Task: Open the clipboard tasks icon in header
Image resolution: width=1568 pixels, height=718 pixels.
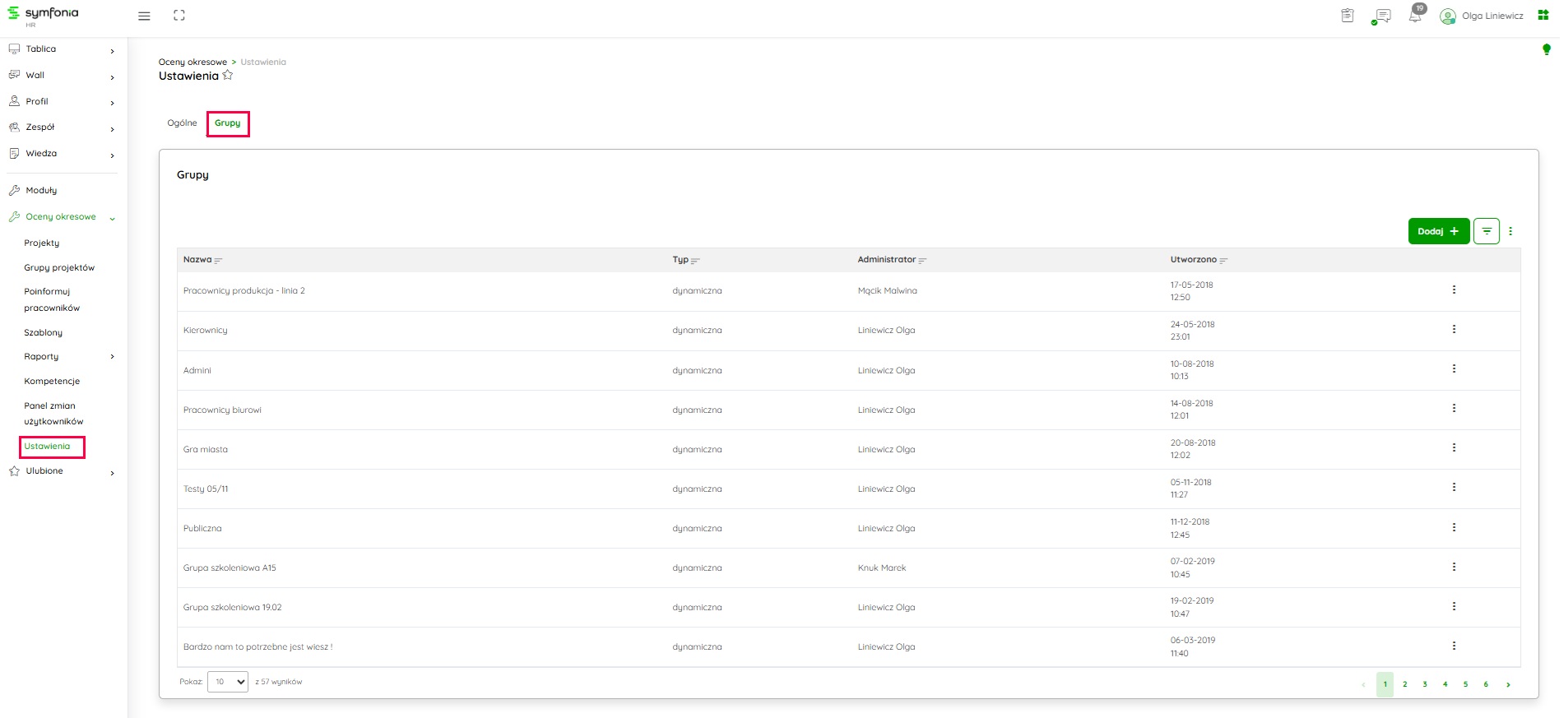Action: point(1348,16)
